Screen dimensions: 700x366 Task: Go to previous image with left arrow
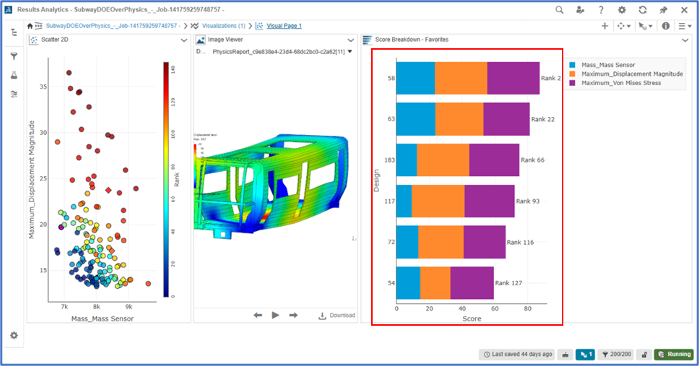(x=258, y=315)
